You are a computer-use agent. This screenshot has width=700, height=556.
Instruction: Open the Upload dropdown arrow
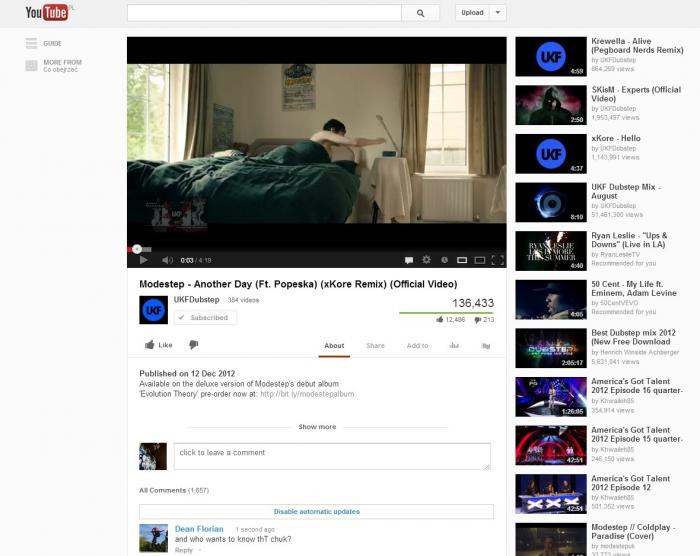point(498,13)
